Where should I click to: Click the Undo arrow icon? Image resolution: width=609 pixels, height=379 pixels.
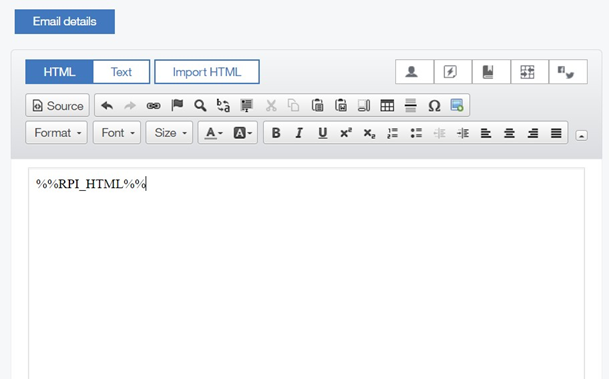107,106
